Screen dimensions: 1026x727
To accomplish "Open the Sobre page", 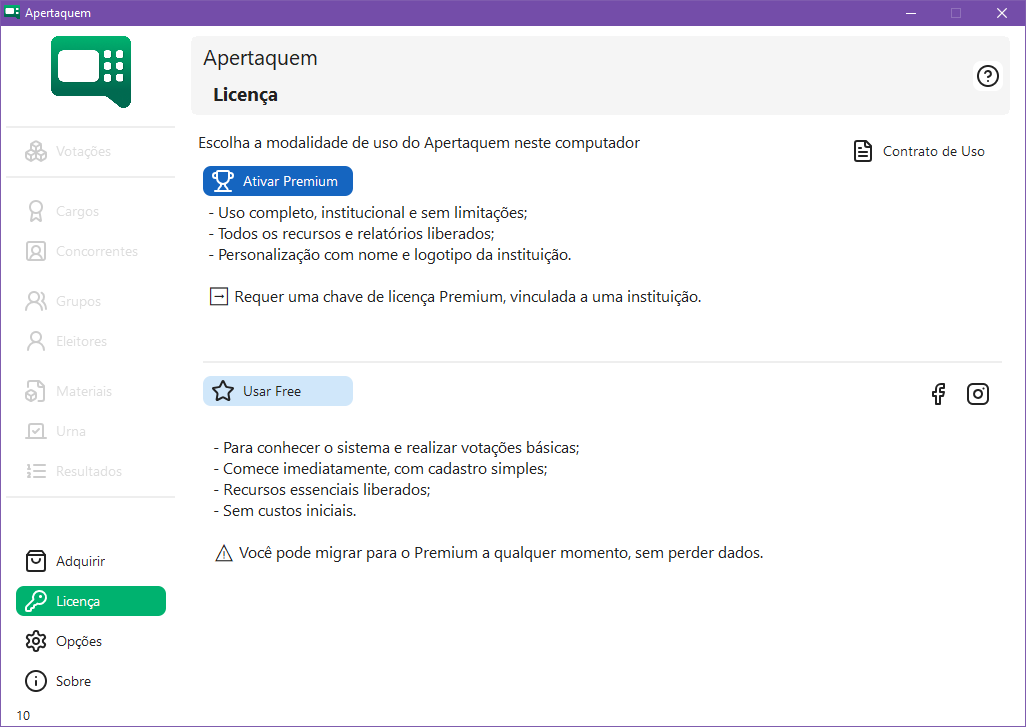I will tap(90, 681).
